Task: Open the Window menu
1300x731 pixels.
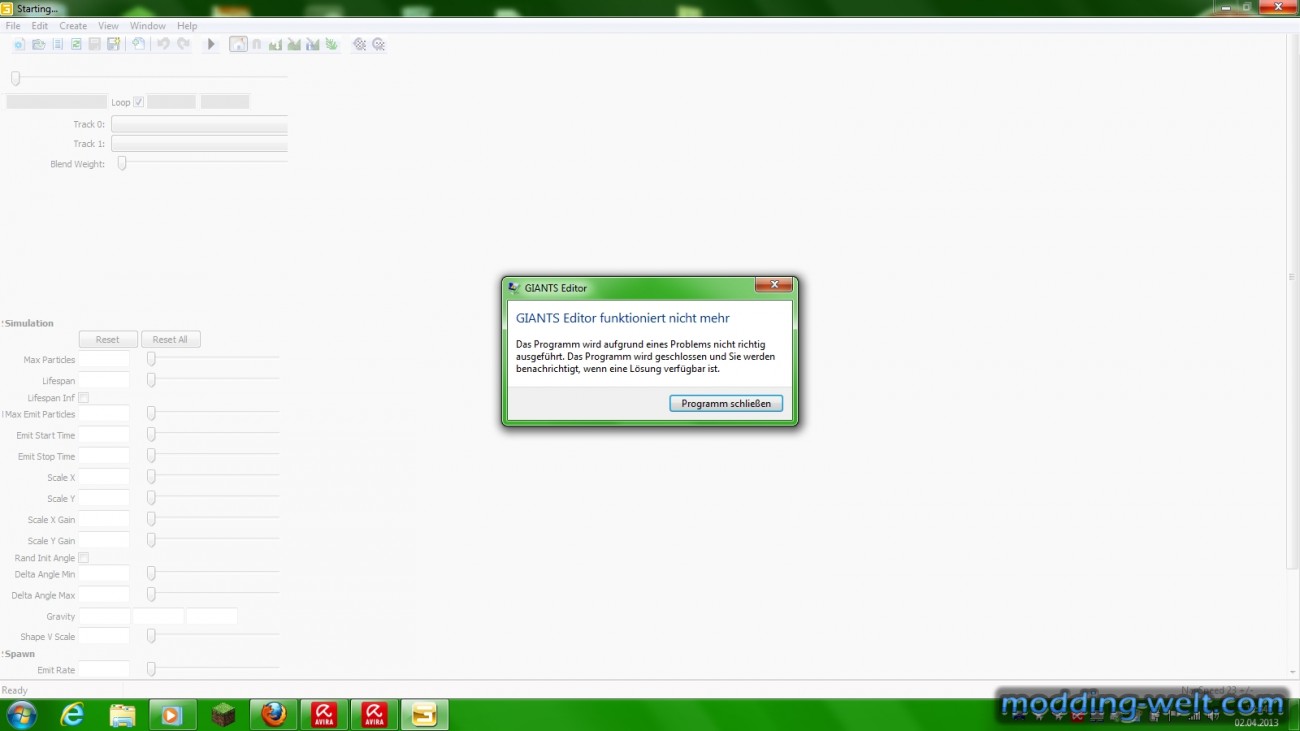Action: click(148, 26)
